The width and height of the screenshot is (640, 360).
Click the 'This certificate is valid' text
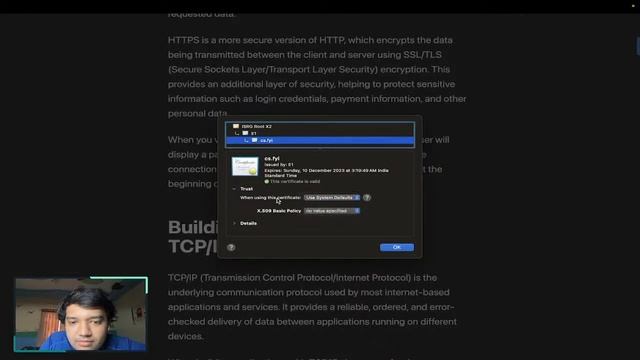pyautogui.click(x=295, y=182)
